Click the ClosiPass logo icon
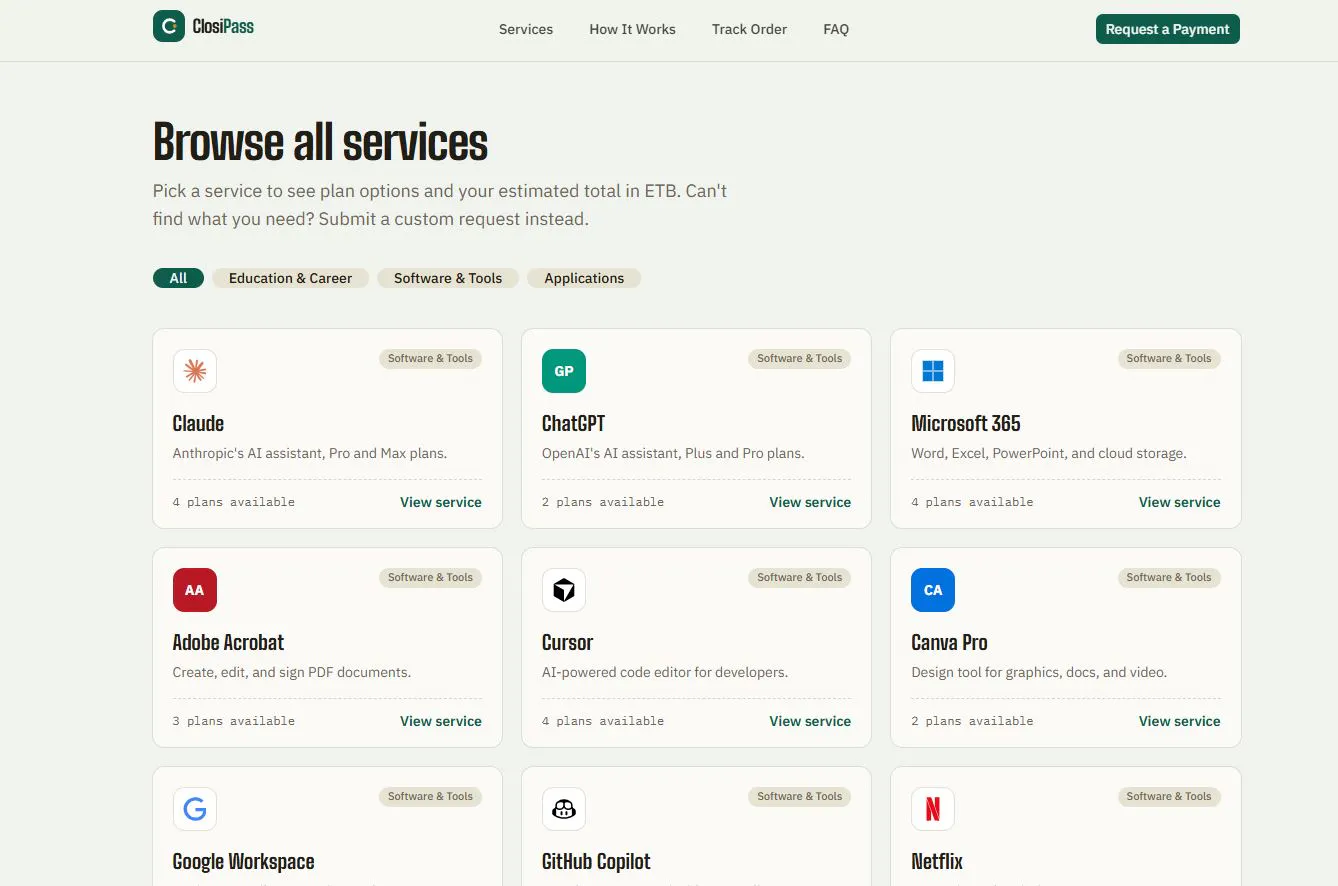 tap(169, 27)
